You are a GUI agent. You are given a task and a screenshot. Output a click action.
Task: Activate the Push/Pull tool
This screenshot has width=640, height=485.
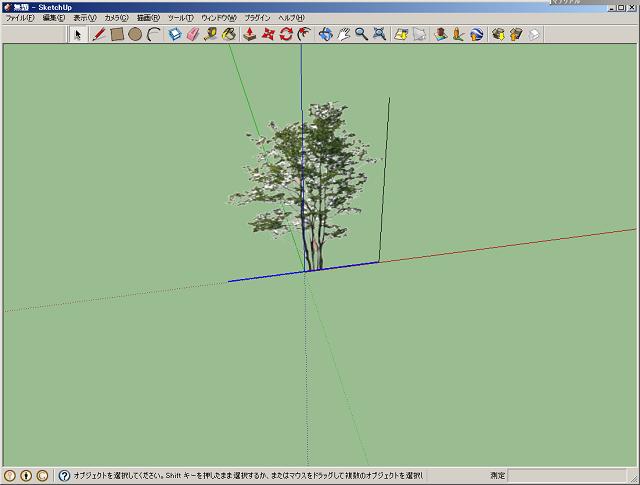(250, 34)
